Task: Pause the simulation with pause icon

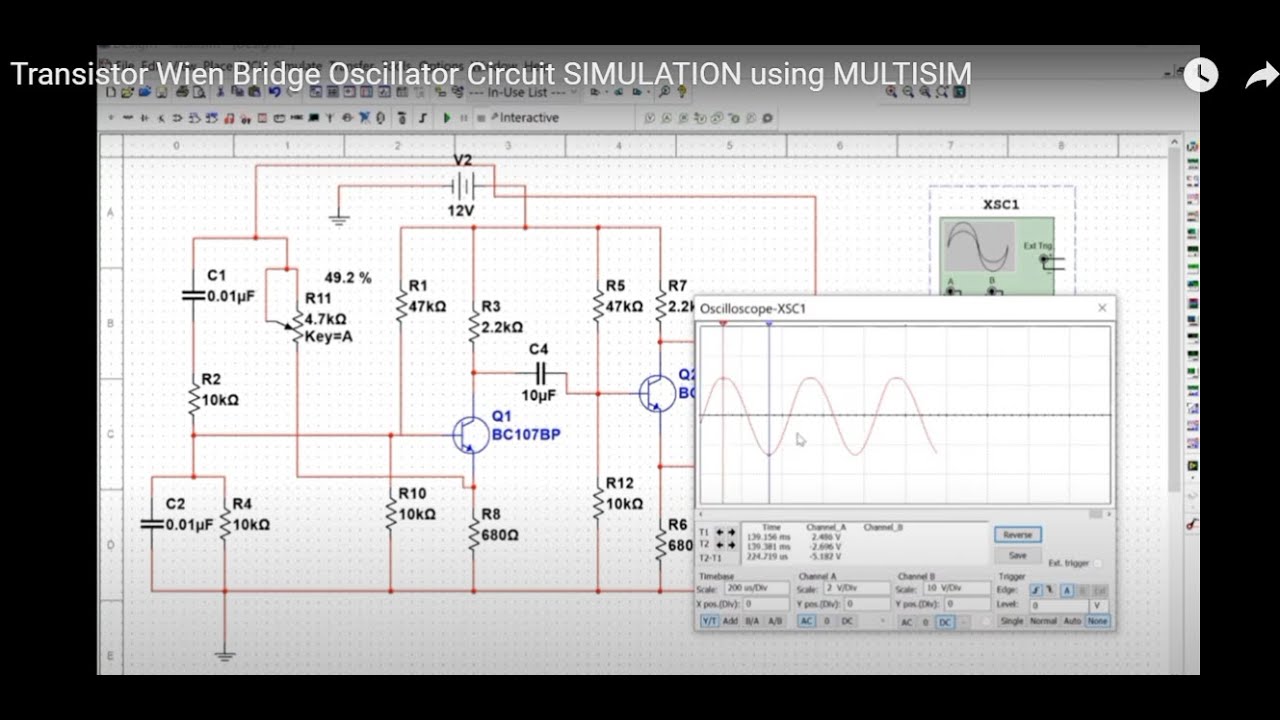Action: 464,117
